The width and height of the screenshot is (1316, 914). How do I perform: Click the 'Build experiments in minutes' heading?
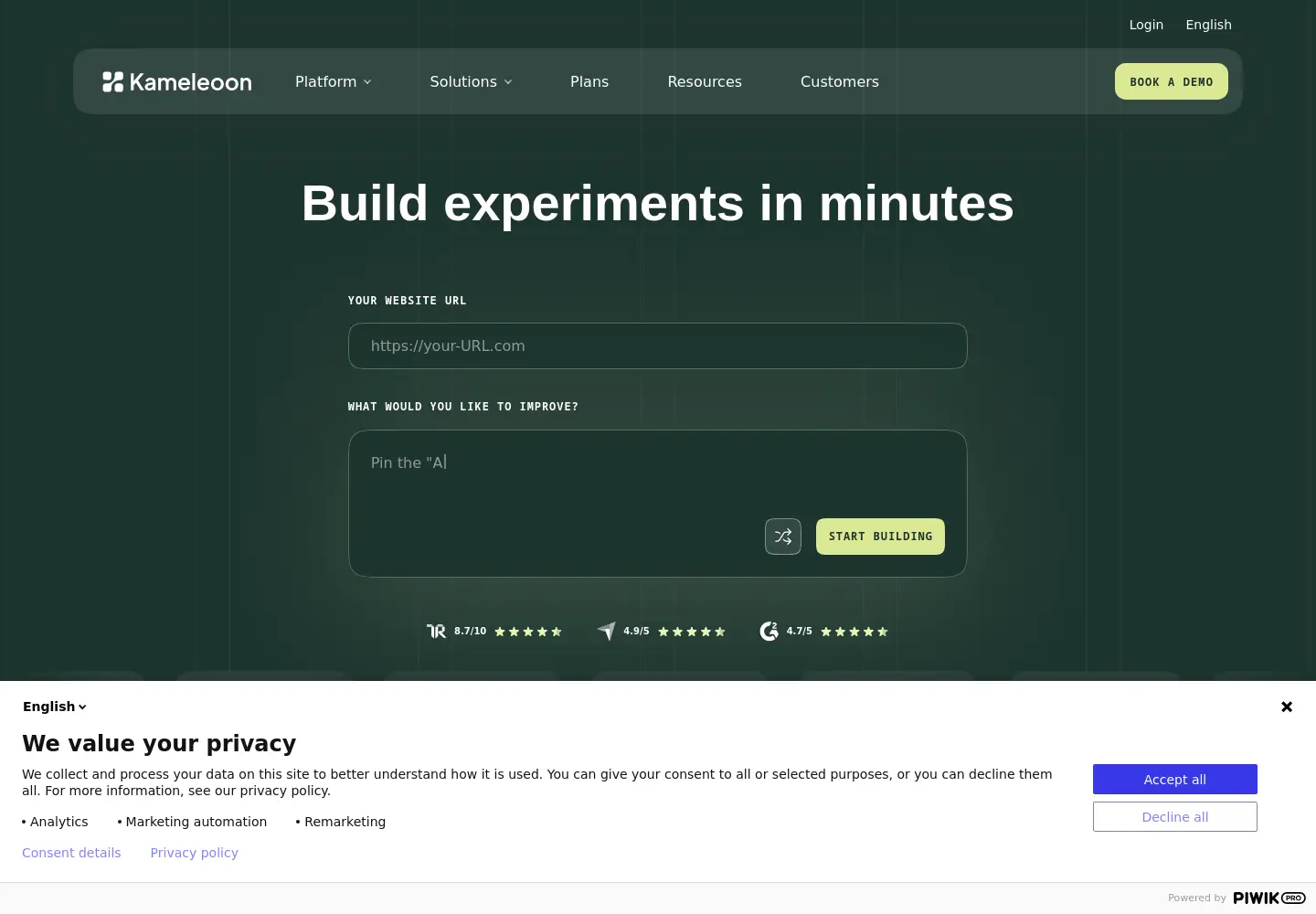[658, 203]
